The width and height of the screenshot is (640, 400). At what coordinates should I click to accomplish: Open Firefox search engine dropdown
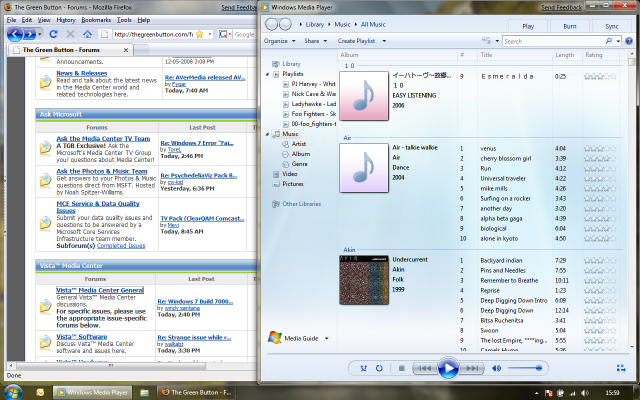[225, 34]
